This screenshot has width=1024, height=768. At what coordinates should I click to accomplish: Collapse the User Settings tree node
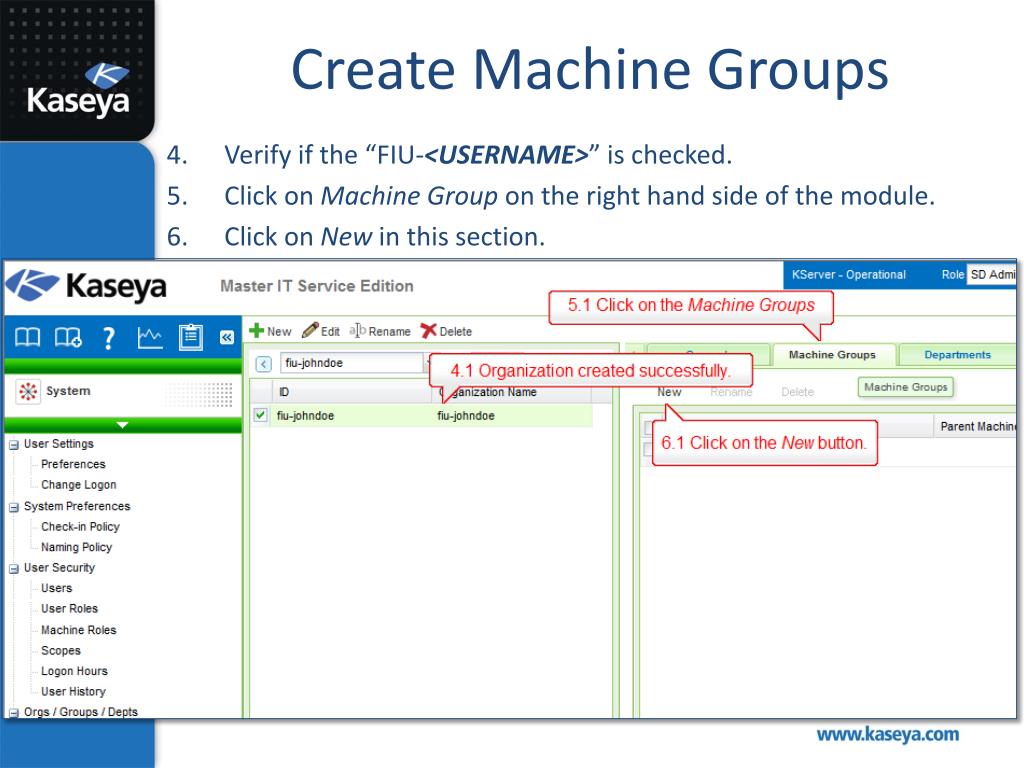click(x=13, y=445)
